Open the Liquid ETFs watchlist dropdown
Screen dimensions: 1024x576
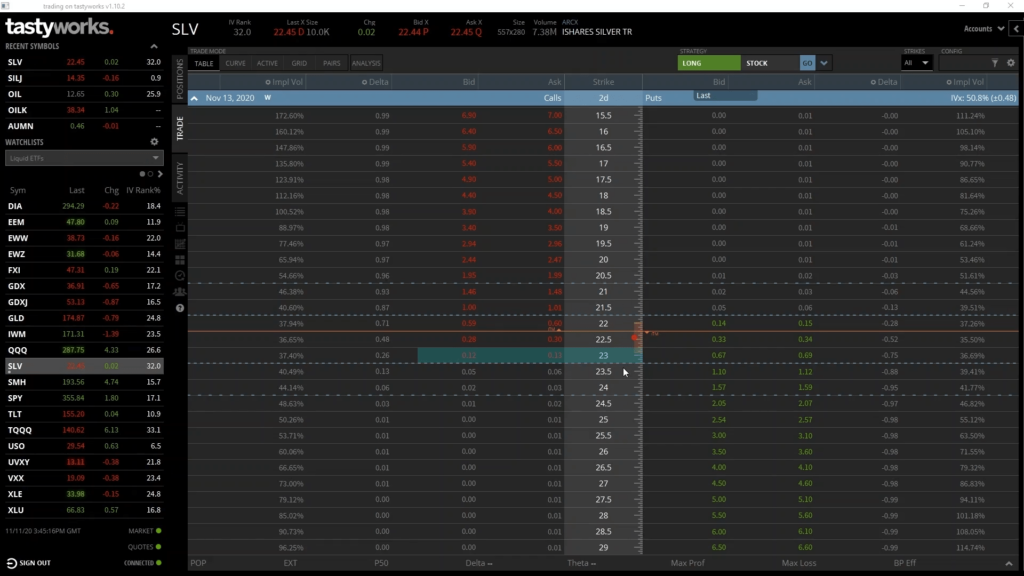83,158
